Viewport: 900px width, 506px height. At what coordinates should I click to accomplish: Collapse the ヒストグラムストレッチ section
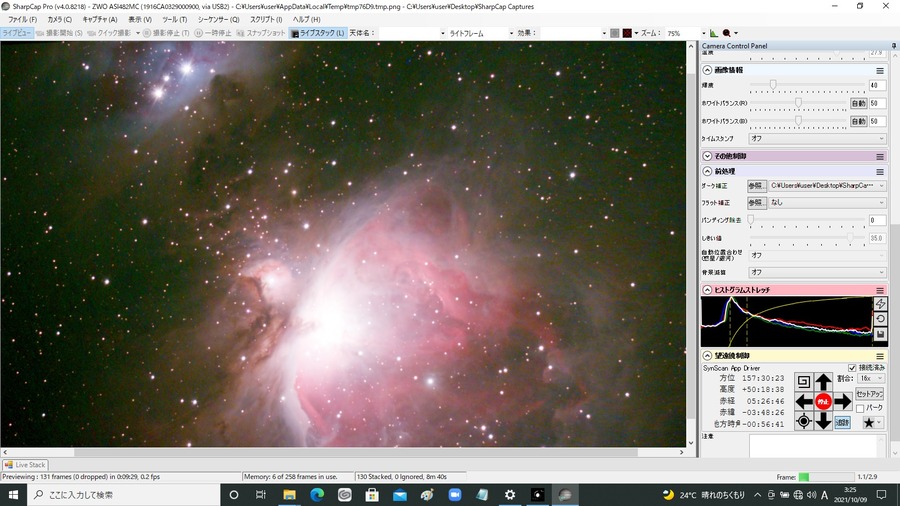pos(707,290)
